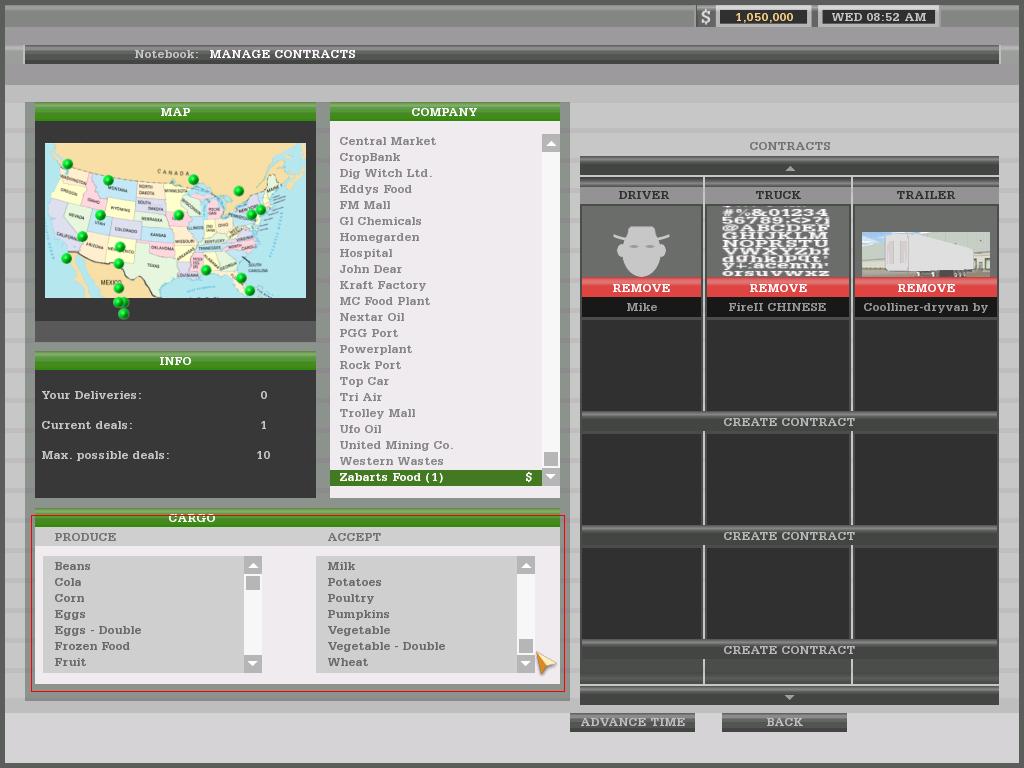This screenshot has width=1024, height=768.
Task: Click the FireII truck image
Action: point(778,241)
